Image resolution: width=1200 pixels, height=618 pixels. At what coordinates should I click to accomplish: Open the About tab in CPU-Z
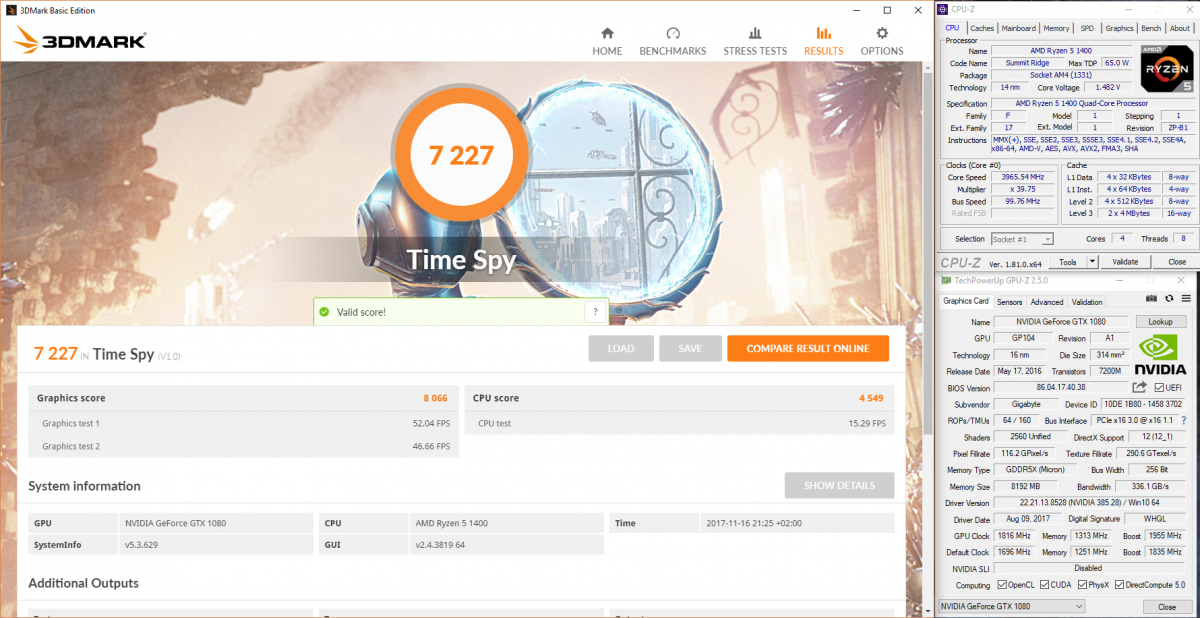(x=1180, y=28)
